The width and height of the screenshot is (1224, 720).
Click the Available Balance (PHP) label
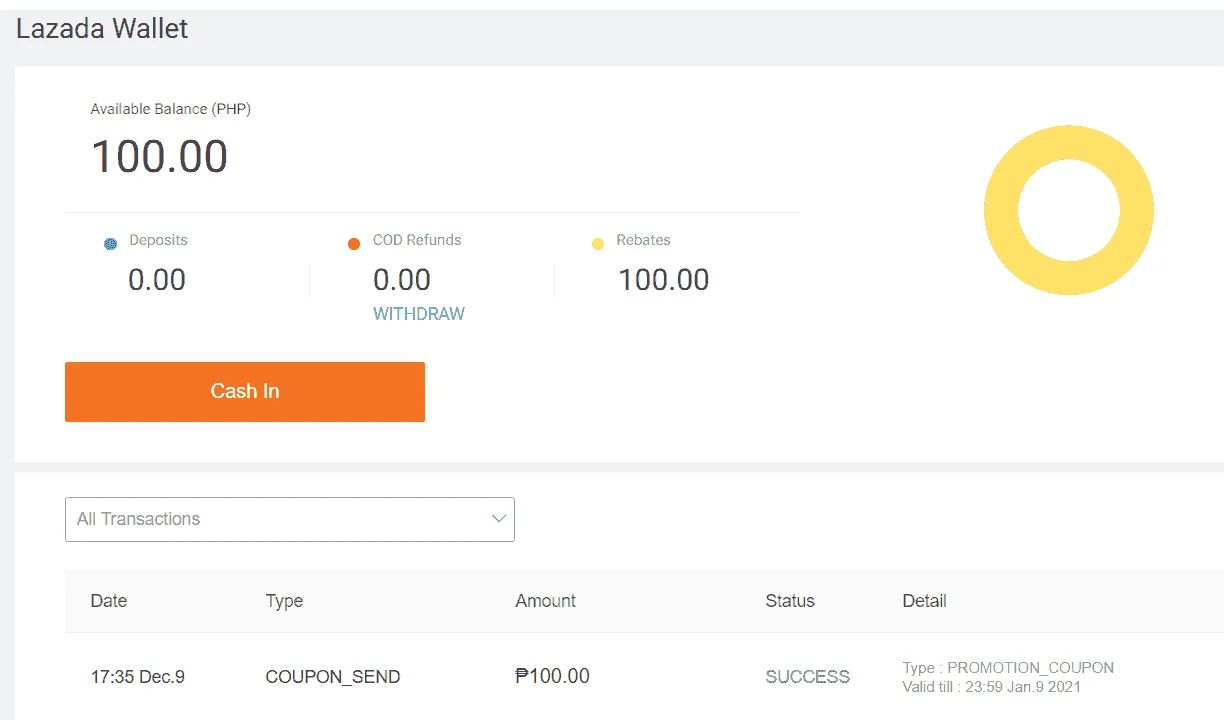click(171, 109)
